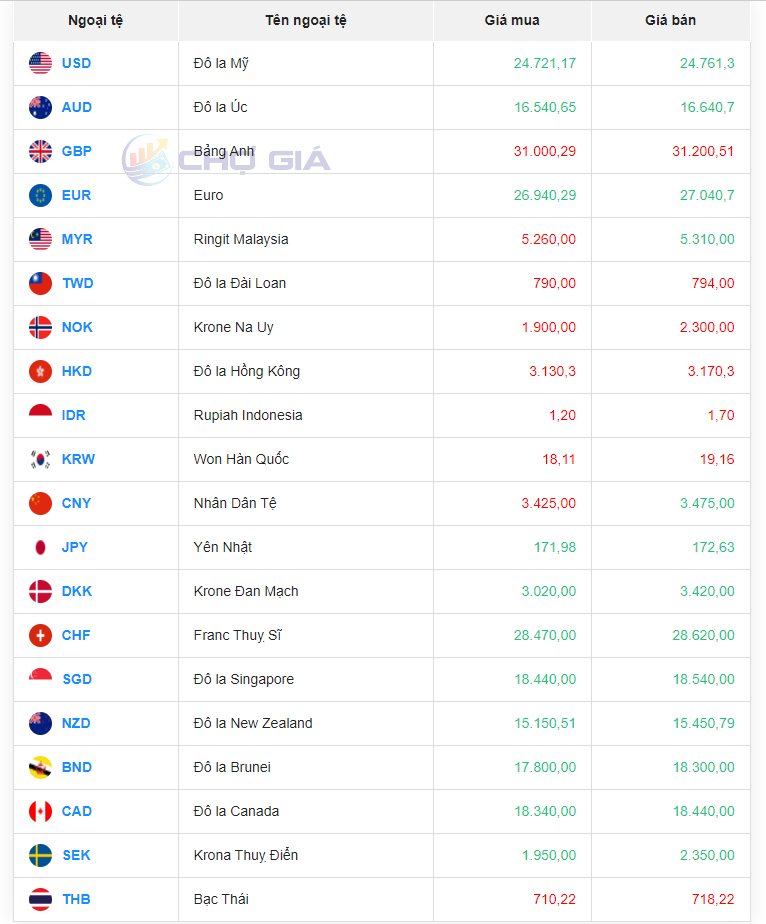Click the Norwegian flag icon beside NOK
The width and height of the screenshot is (766, 924).
pyautogui.click(x=40, y=327)
